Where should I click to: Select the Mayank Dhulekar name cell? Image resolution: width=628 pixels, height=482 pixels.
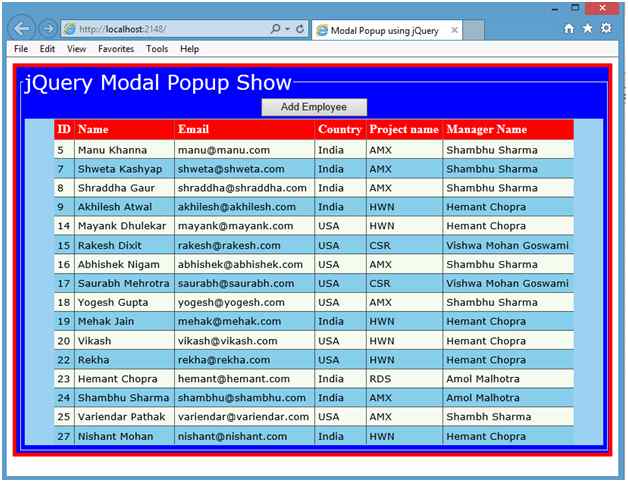[124, 226]
